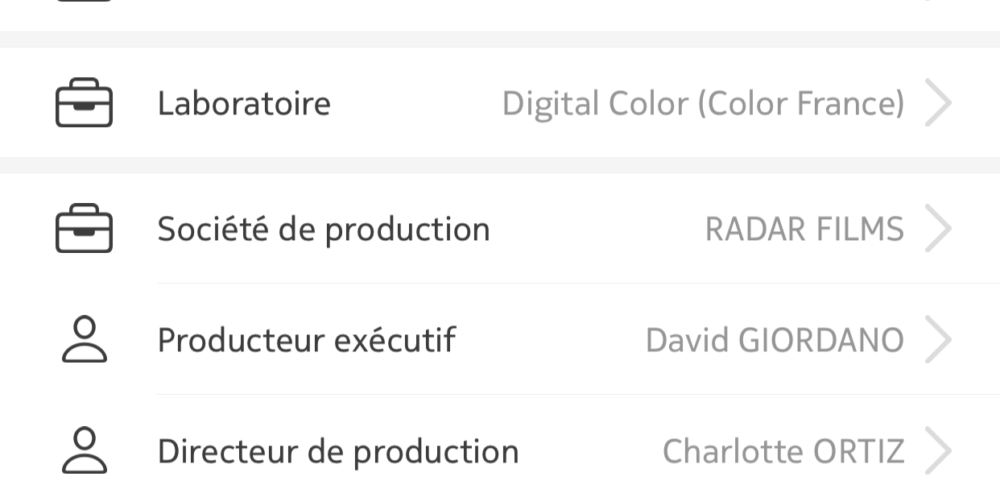Tap the briefcase icon beside Laboratoire
The width and height of the screenshot is (1000, 485).
pyautogui.click(x=84, y=103)
